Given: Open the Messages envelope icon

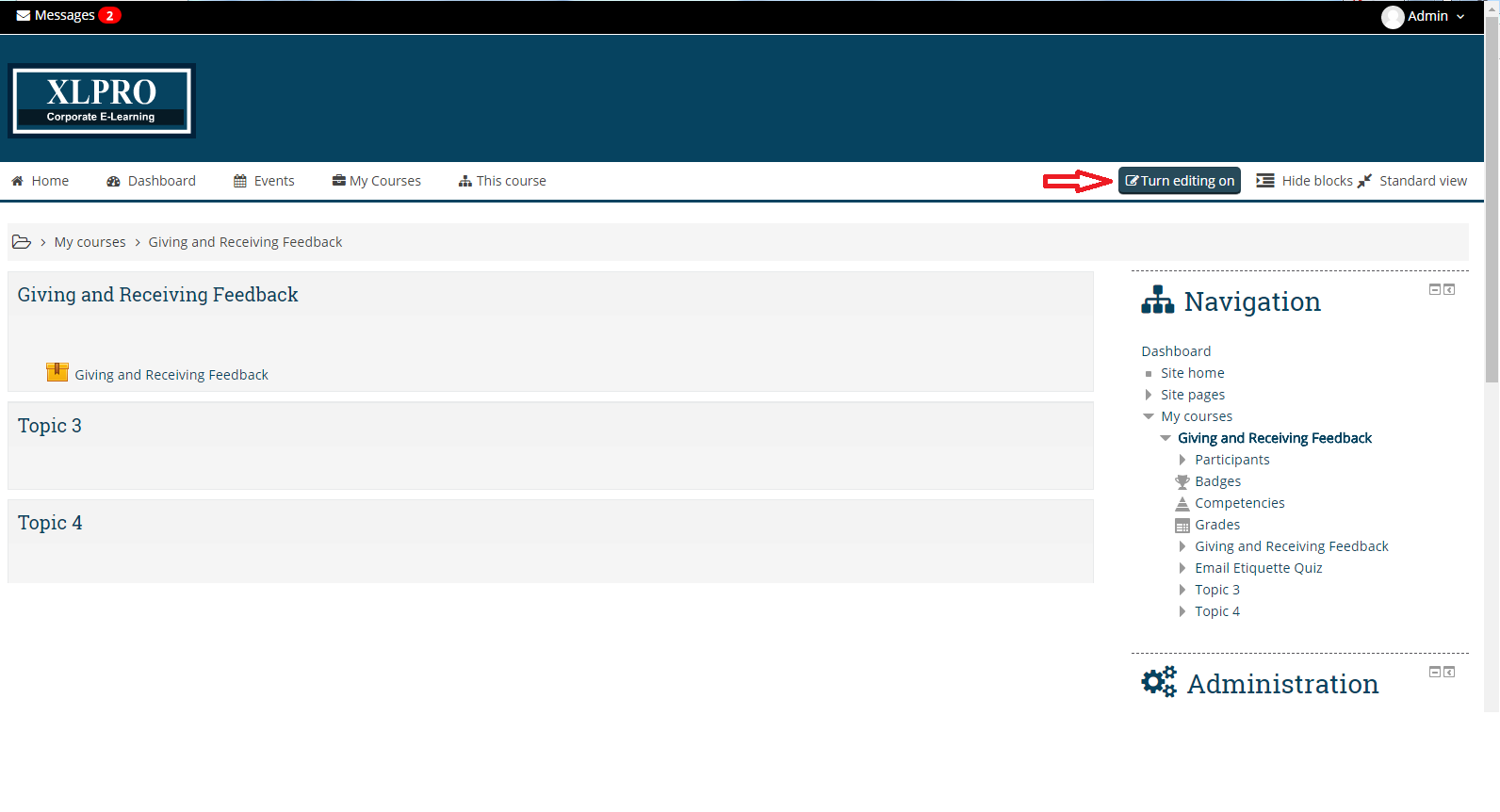Looking at the screenshot, I should [24, 16].
